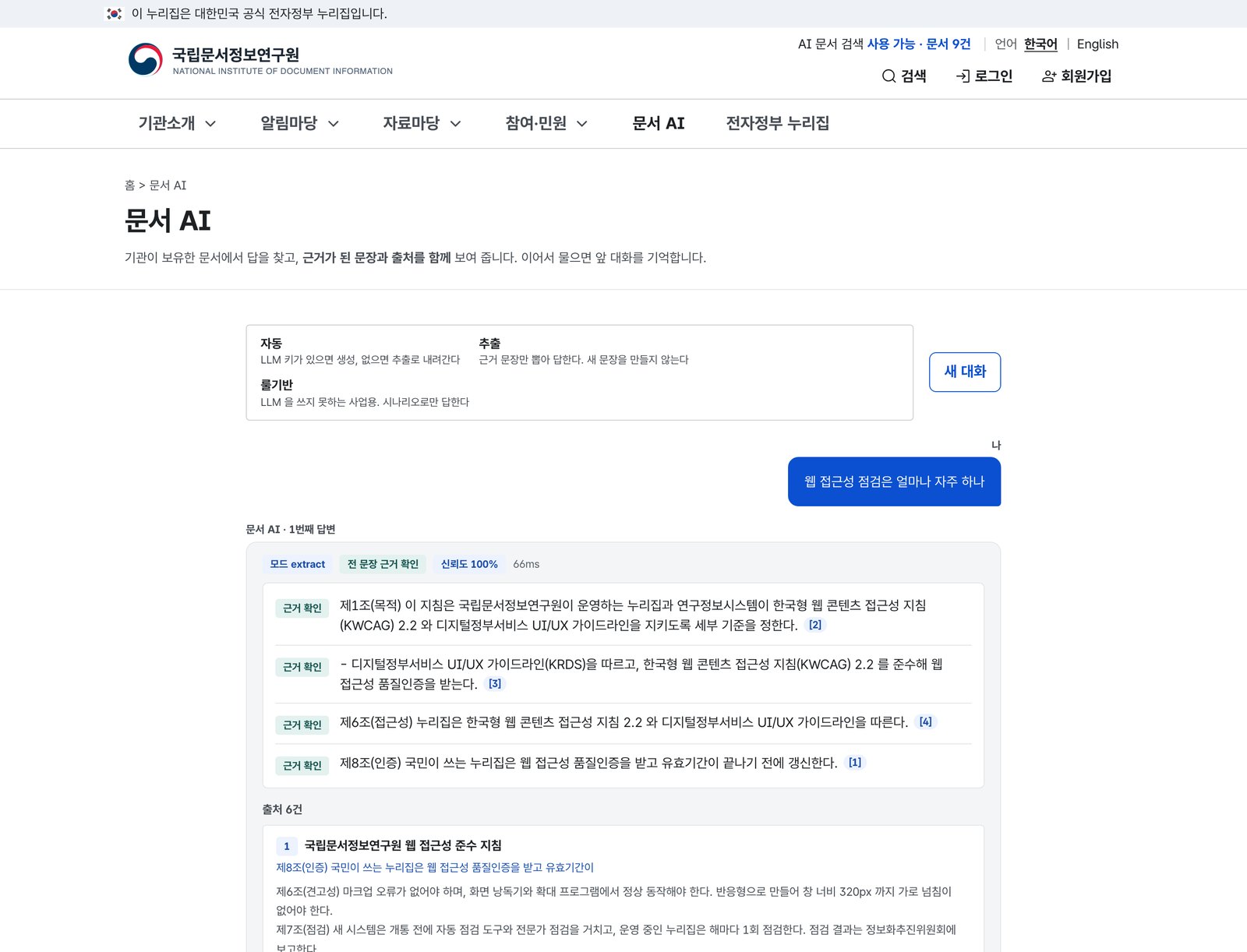Viewport: 1247px width, 952px height.
Task: Click the login arrow icon
Action: [963, 76]
